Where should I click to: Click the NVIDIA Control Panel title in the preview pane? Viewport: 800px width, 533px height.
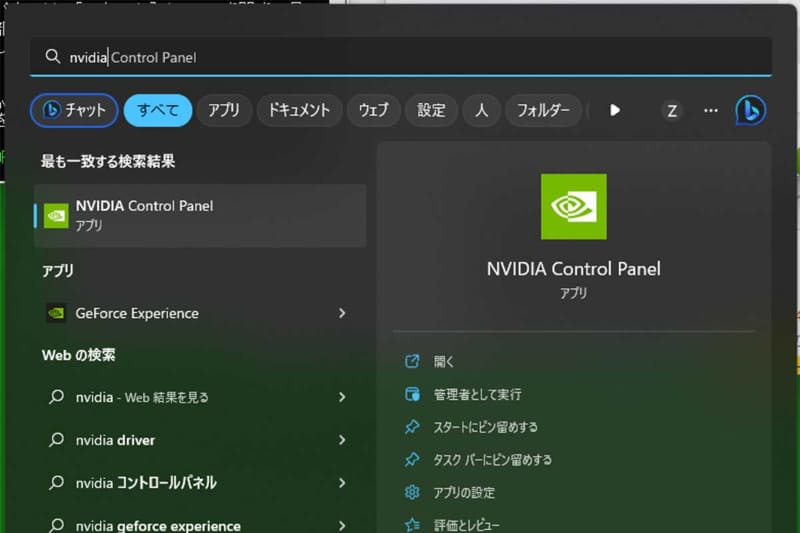click(x=574, y=269)
